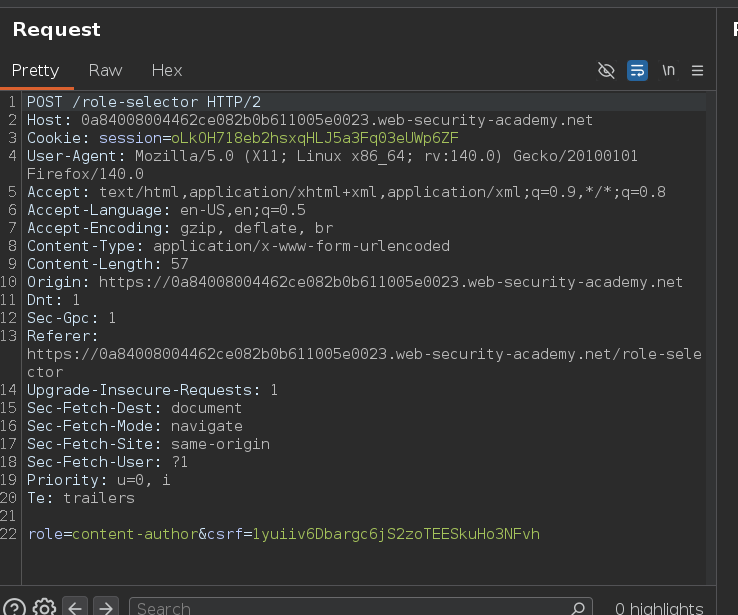This screenshot has width=738, height=615.
Task: Click the Sec-Fetch-User: ?1 line
Action: 107,462
